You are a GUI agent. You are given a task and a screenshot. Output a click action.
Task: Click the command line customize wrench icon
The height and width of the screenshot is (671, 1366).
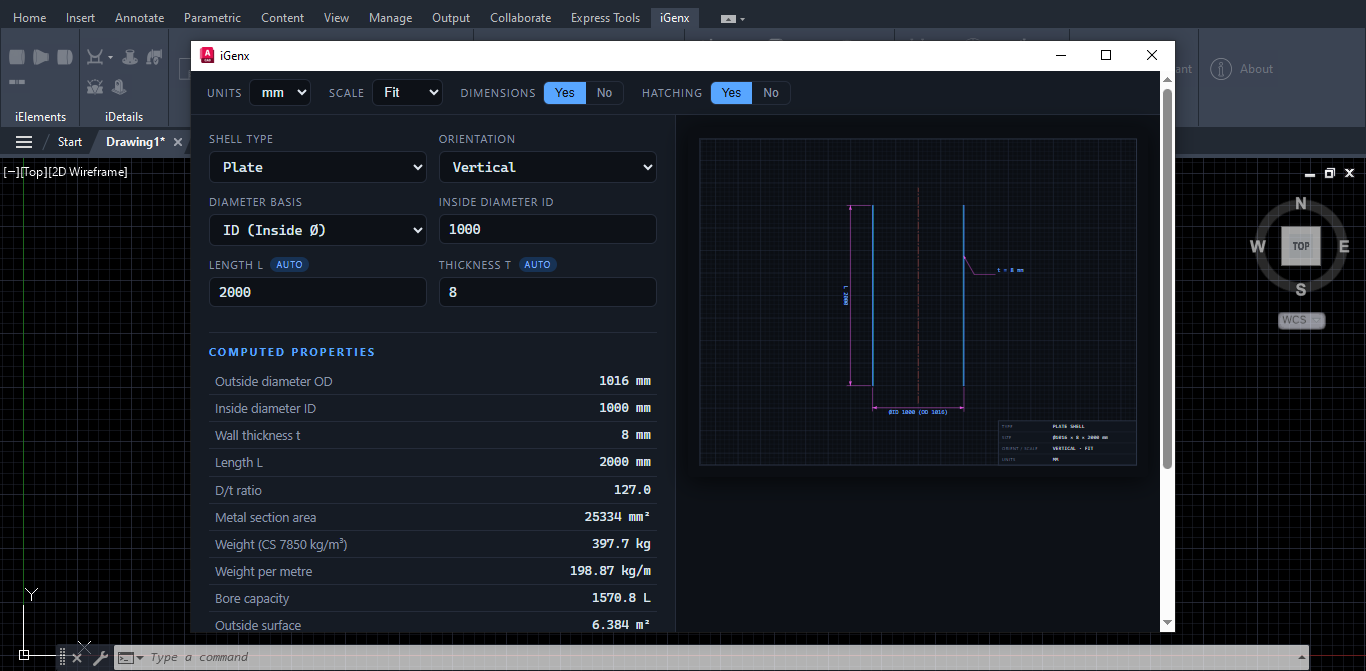100,658
